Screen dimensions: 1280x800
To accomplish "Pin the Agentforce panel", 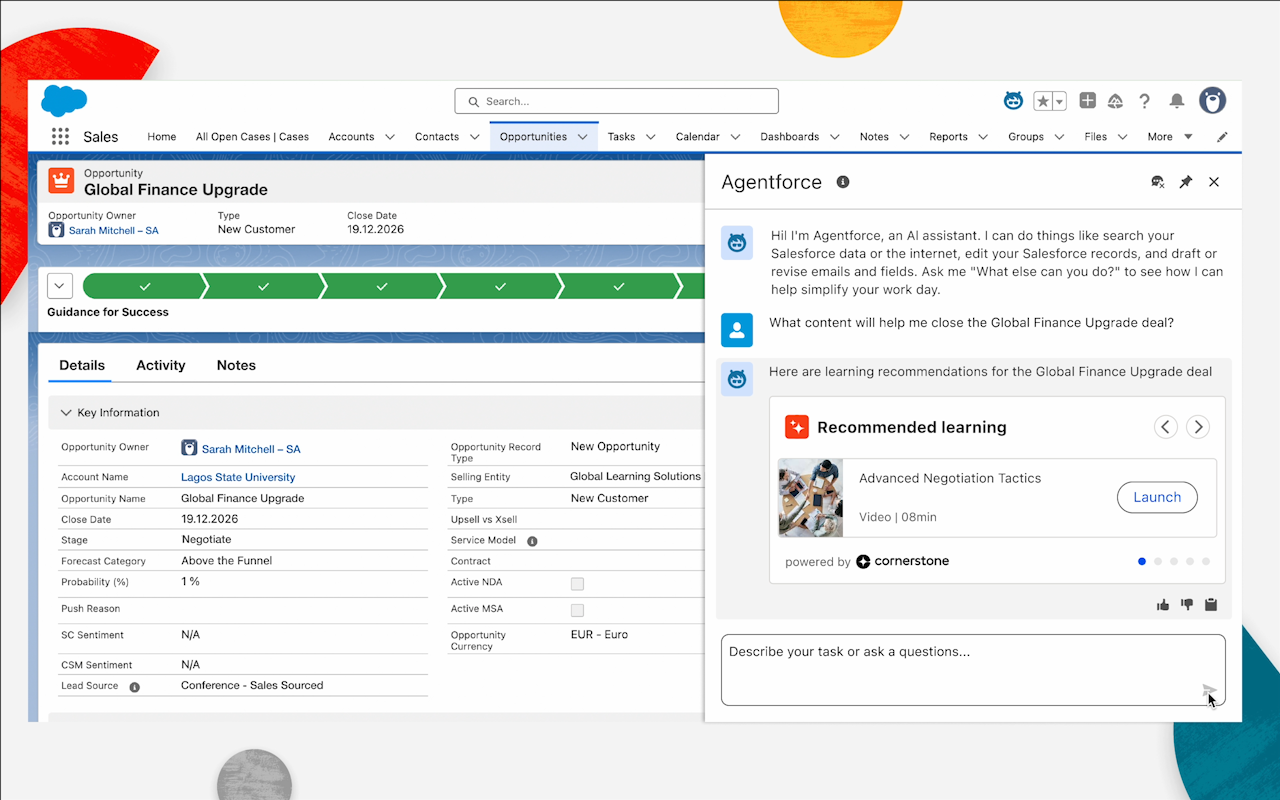I will click(x=1186, y=182).
